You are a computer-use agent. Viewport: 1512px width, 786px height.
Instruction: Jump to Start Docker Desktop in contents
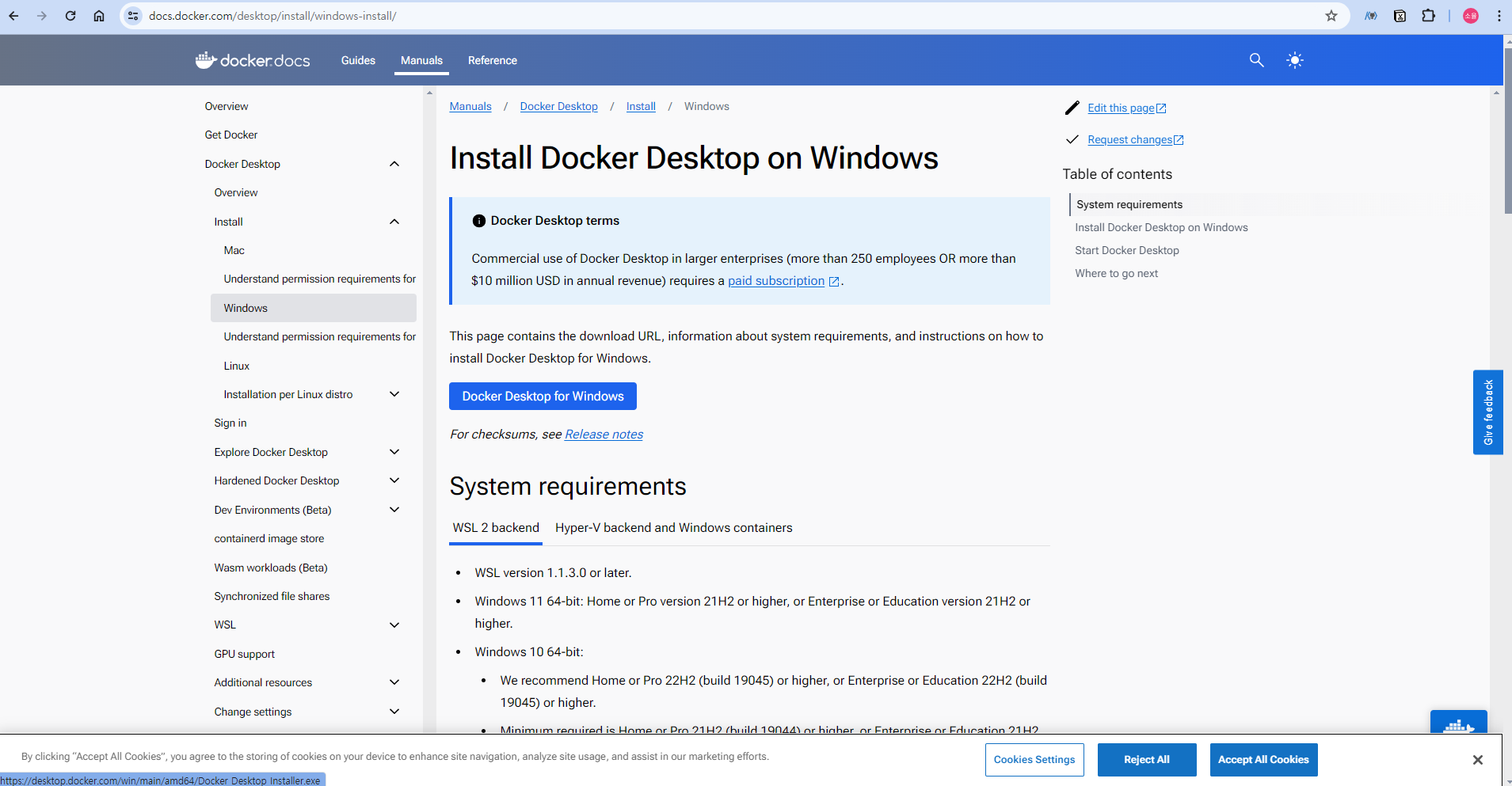pos(1127,250)
